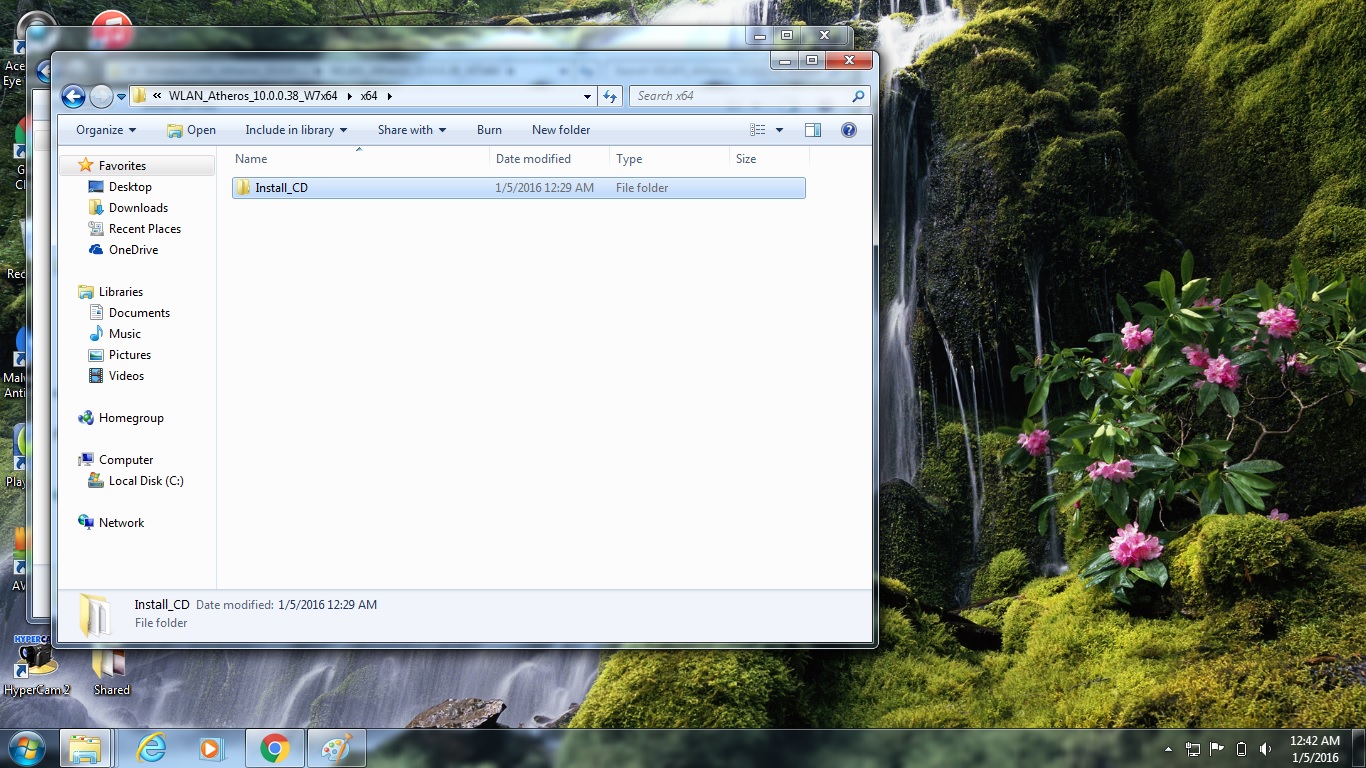Toggle the preview pane

click(x=813, y=130)
